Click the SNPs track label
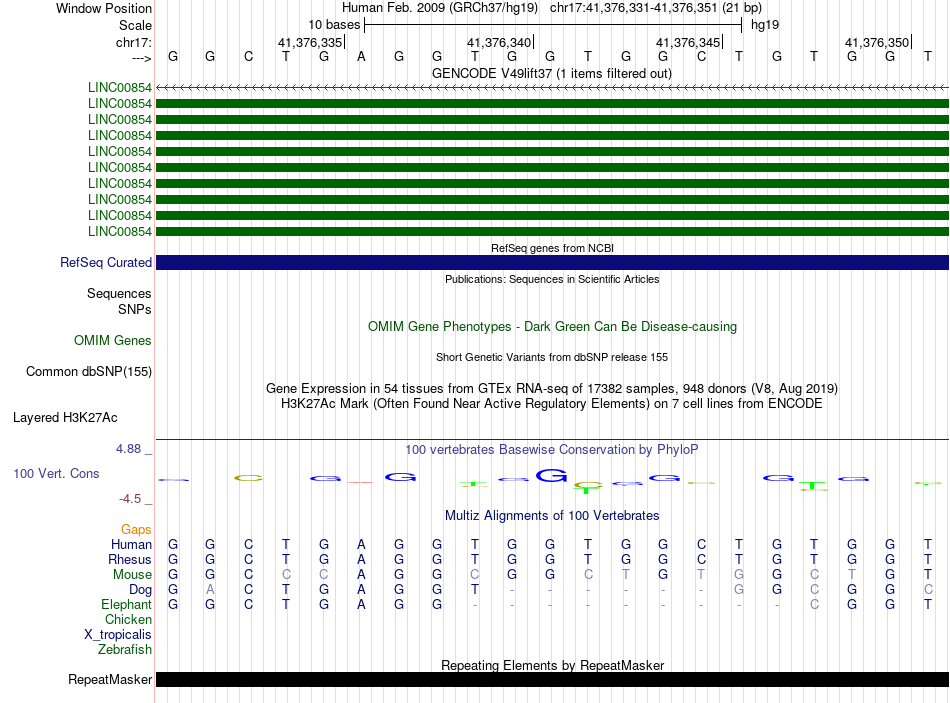The image size is (950, 703). coord(135,309)
